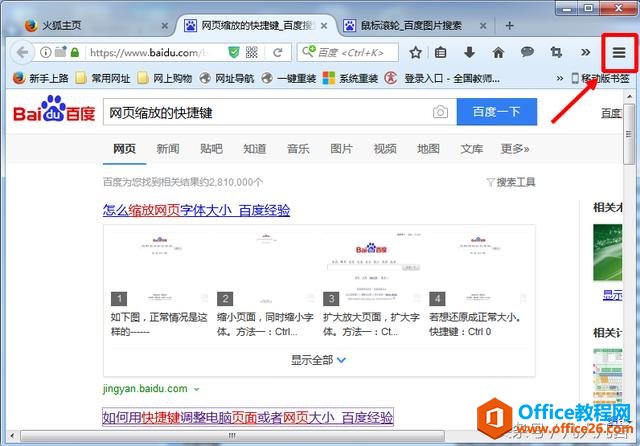Switch to 鼠标滚轮_百度图片搜索 tab

[416, 26]
